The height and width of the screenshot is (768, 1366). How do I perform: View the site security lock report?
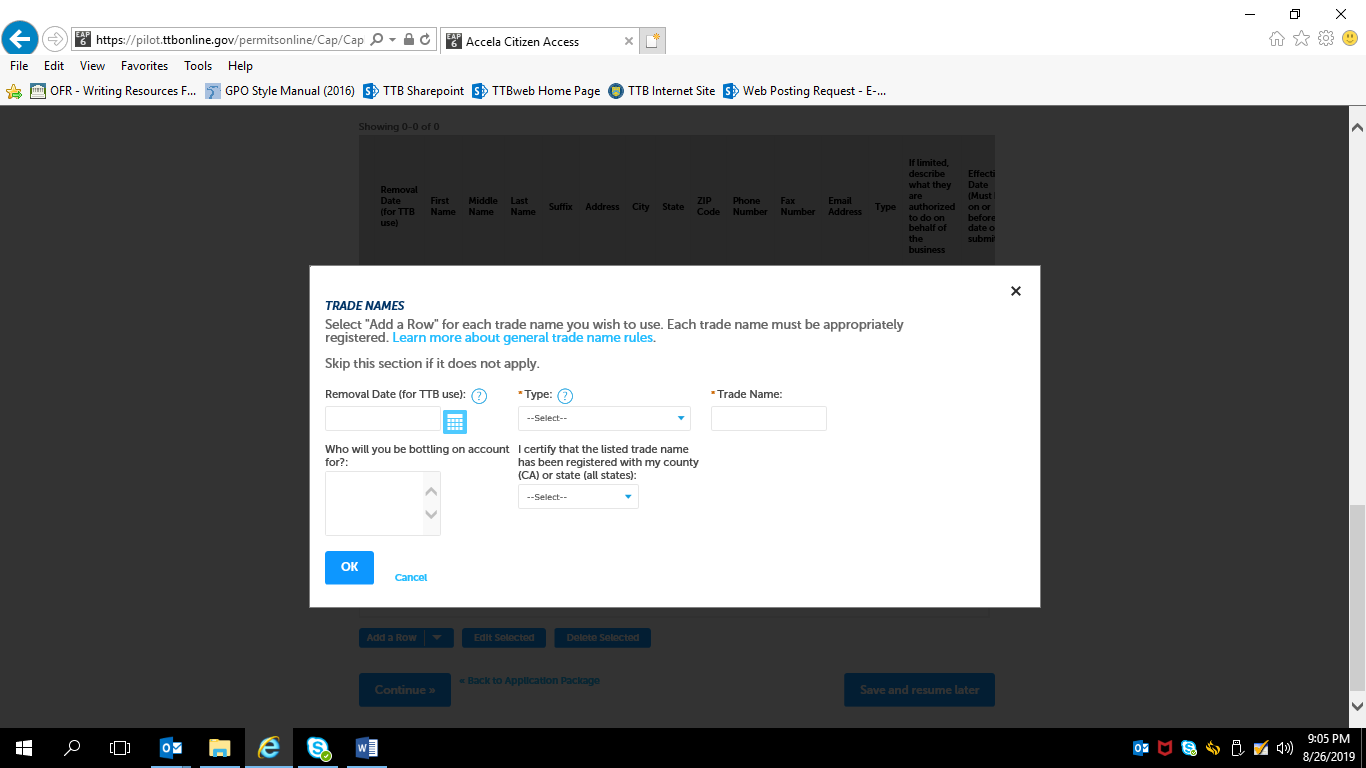(x=408, y=40)
